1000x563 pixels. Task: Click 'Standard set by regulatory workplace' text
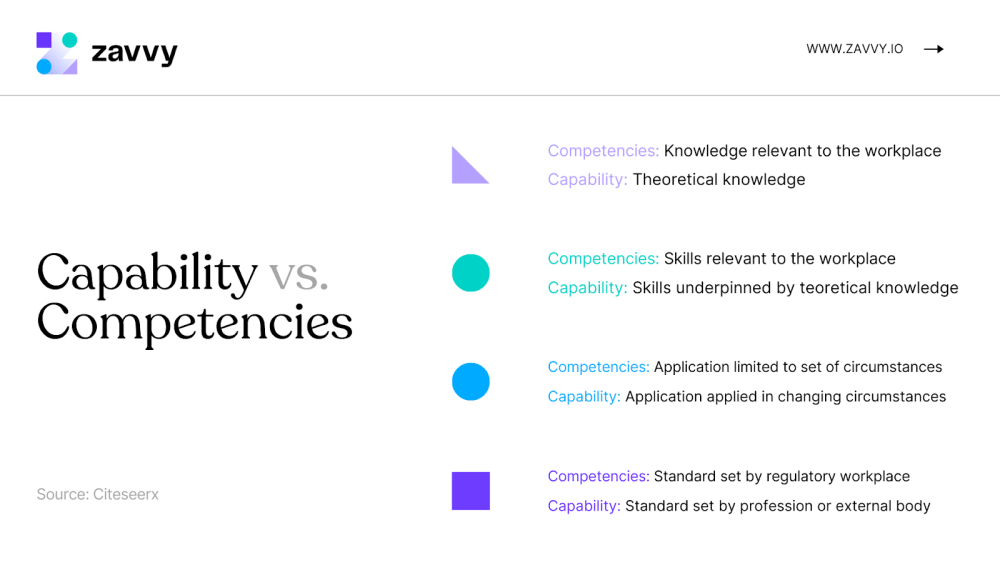pyautogui.click(x=728, y=477)
